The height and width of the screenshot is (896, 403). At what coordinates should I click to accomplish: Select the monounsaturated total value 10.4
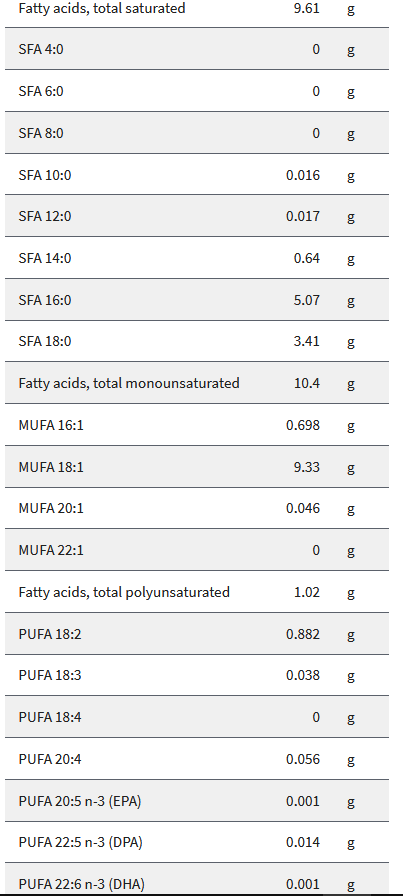click(x=307, y=383)
